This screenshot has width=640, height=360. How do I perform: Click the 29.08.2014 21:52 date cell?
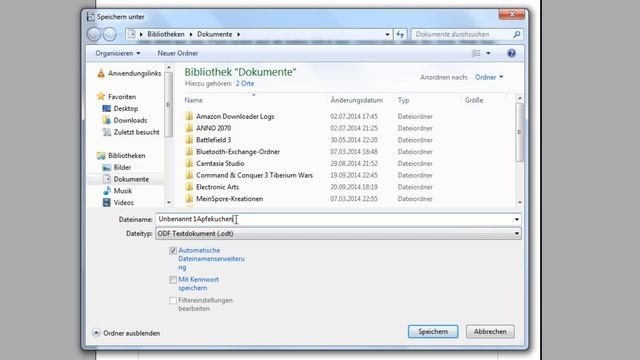point(354,163)
